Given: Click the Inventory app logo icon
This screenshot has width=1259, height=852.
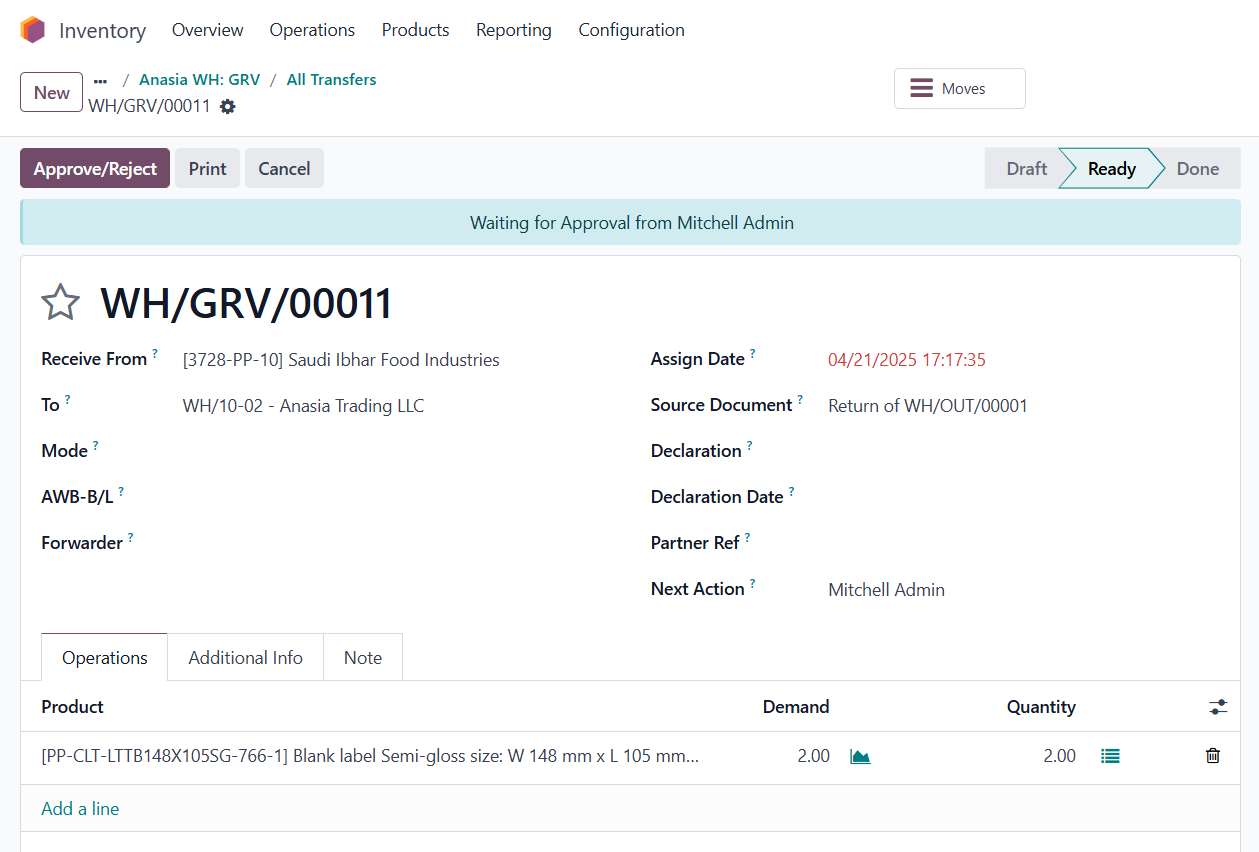Looking at the screenshot, I should click(33, 30).
